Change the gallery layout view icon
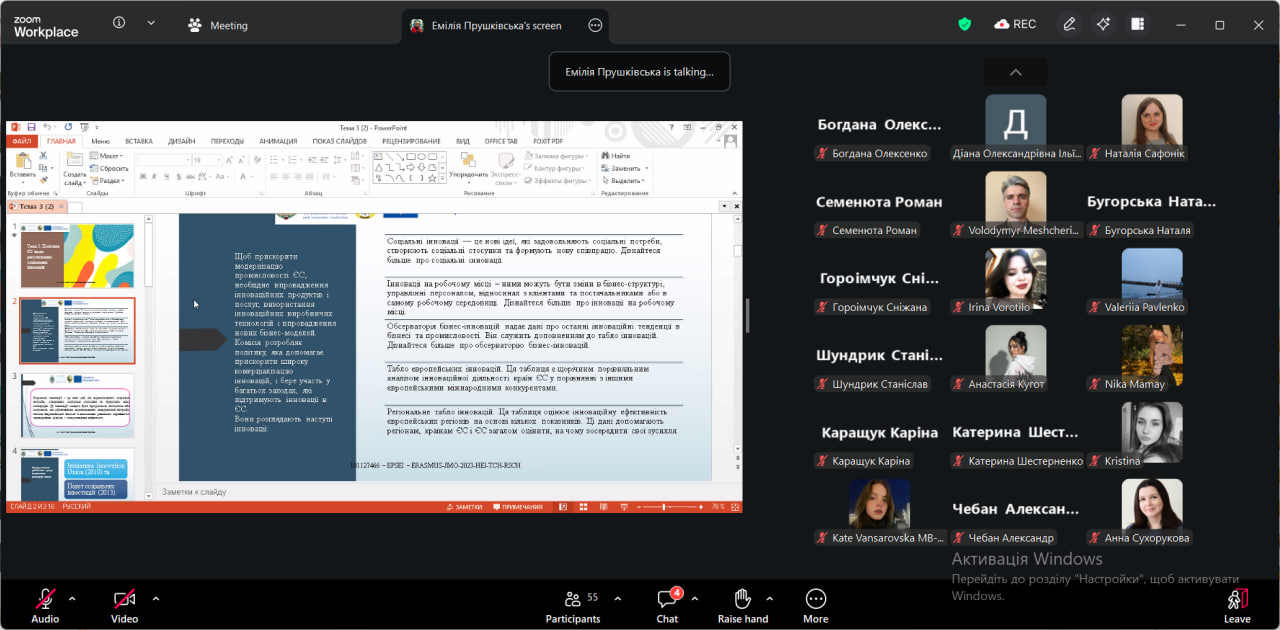This screenshot has width=1280, height=630. (x=1137, y=24)
